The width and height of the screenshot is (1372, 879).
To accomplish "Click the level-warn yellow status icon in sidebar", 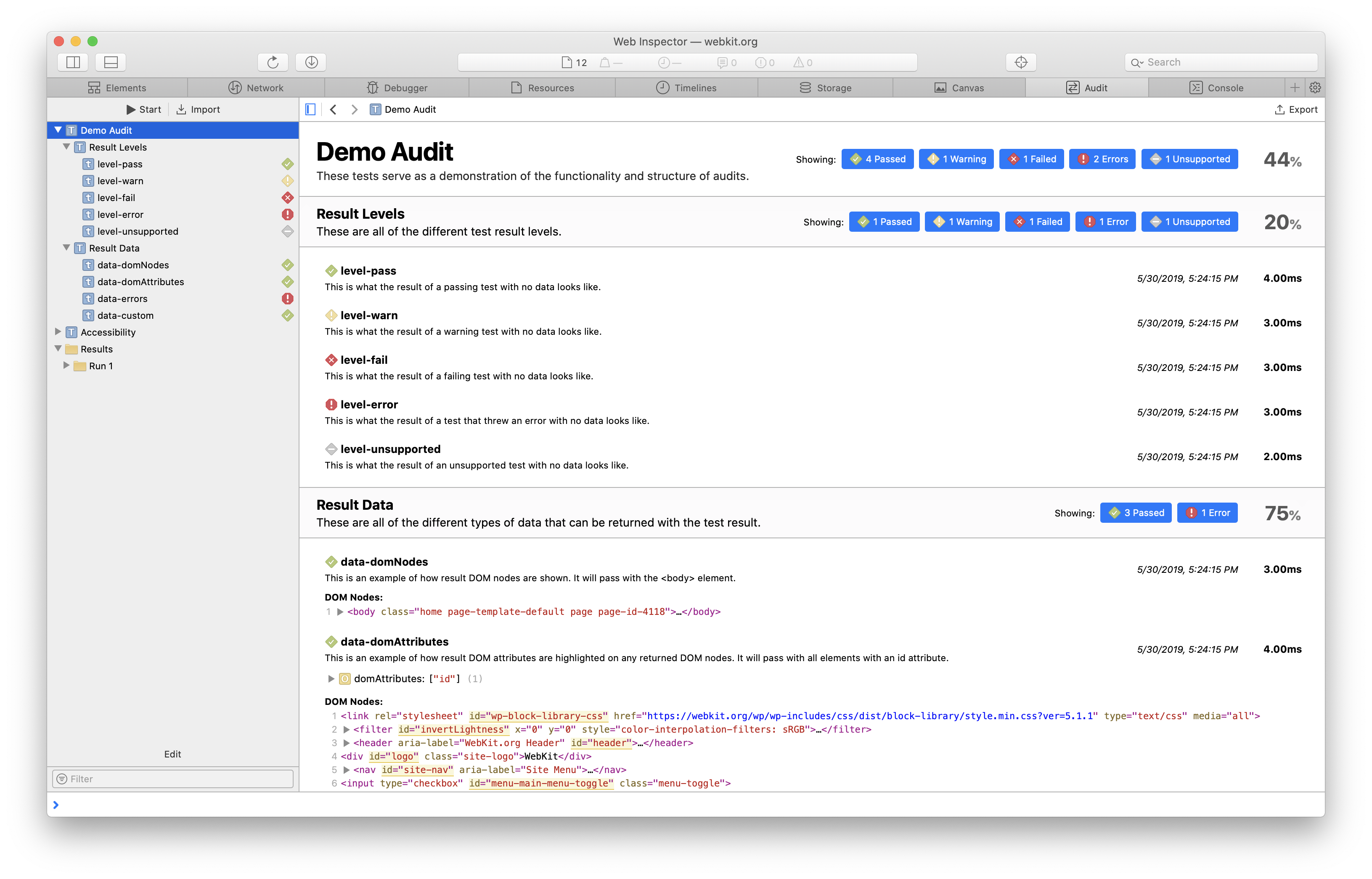I will point(288,180).
